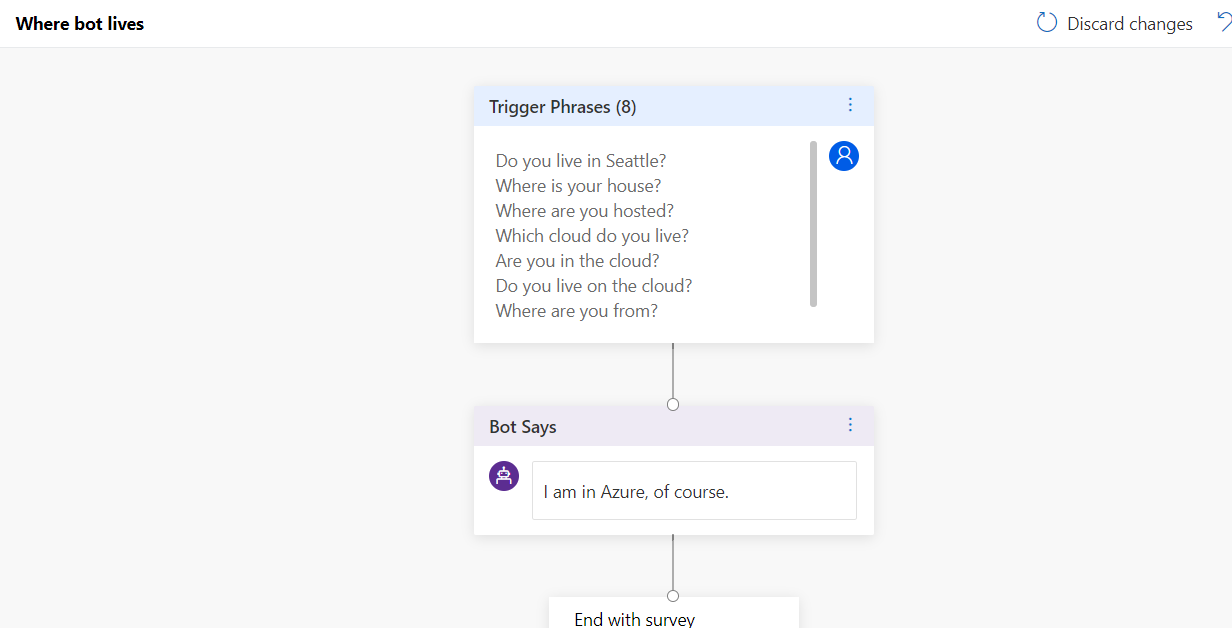Screen dimensions: 1232x628
Task: Select the phrase 'Are you in the cloud?'
Action: point(577,261)
